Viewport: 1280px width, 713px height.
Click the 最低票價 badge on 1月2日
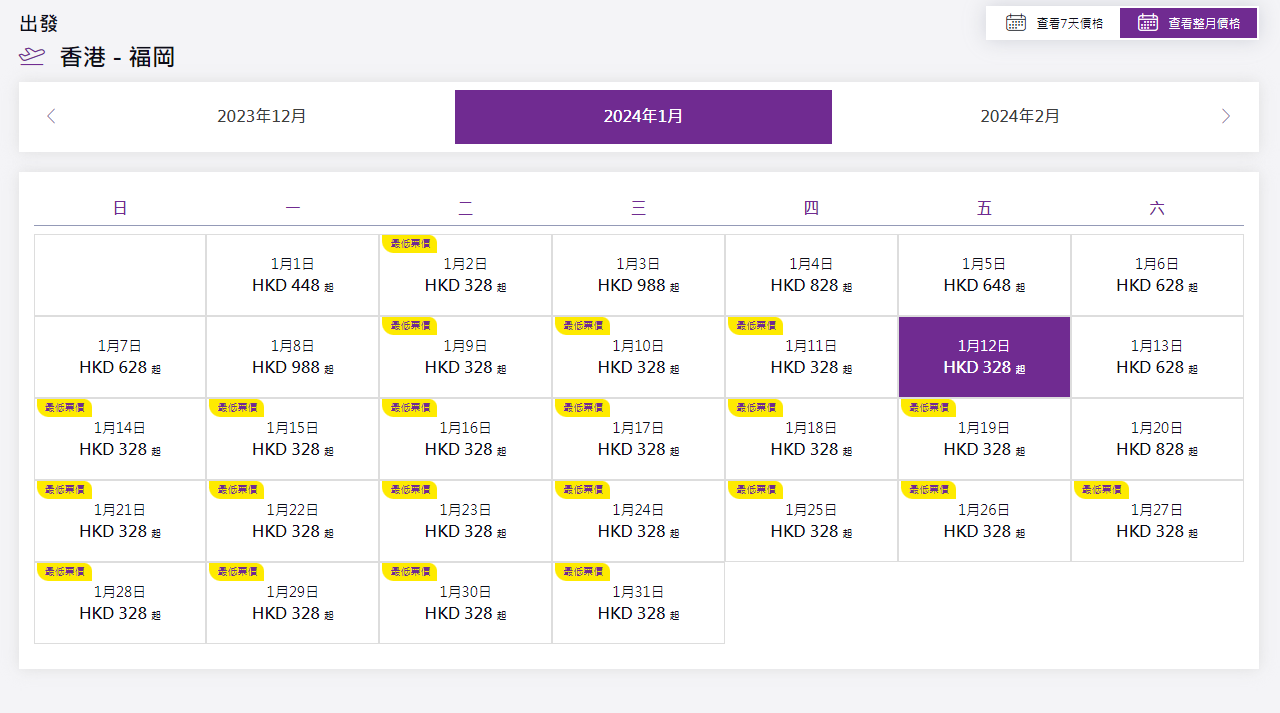[x=410, y=243]
